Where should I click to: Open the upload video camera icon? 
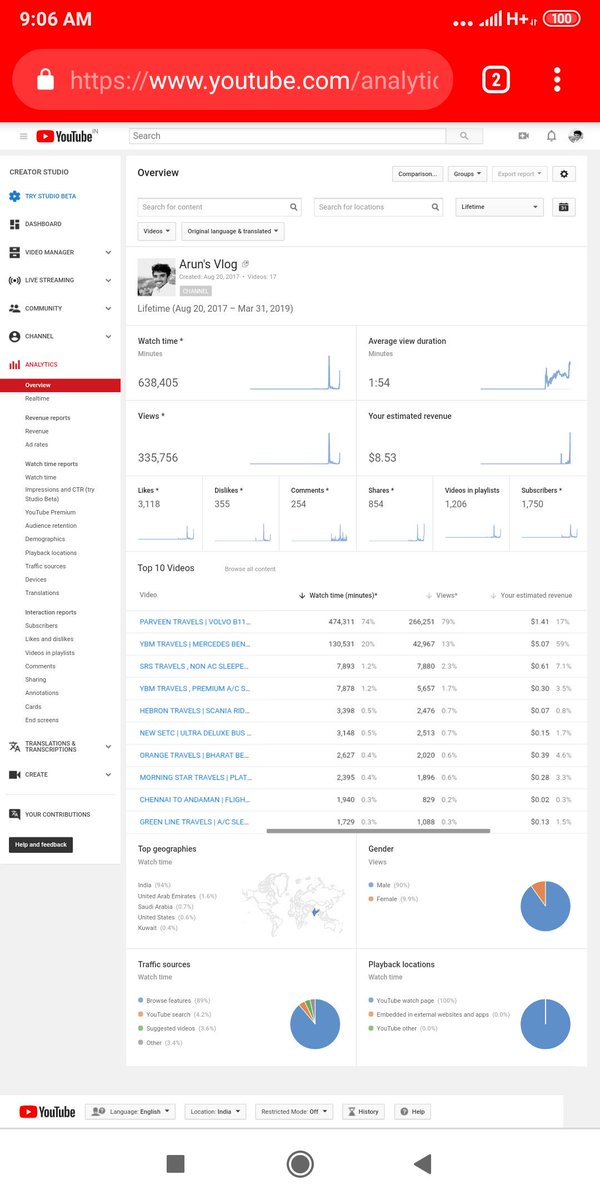tap(523, 136)
